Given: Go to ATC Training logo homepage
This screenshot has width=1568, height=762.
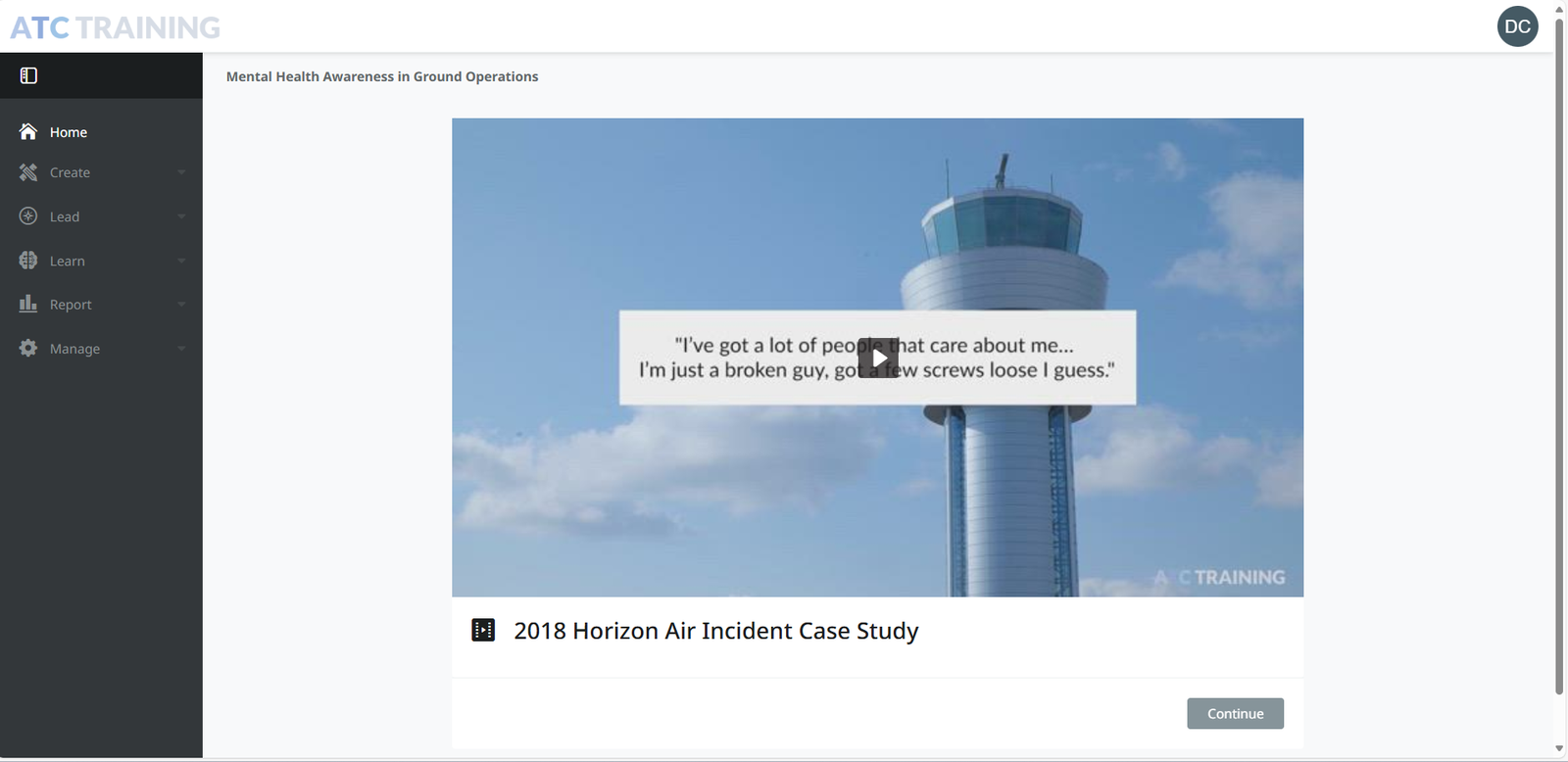Looking at the screenshot, I should click(115, 27).
